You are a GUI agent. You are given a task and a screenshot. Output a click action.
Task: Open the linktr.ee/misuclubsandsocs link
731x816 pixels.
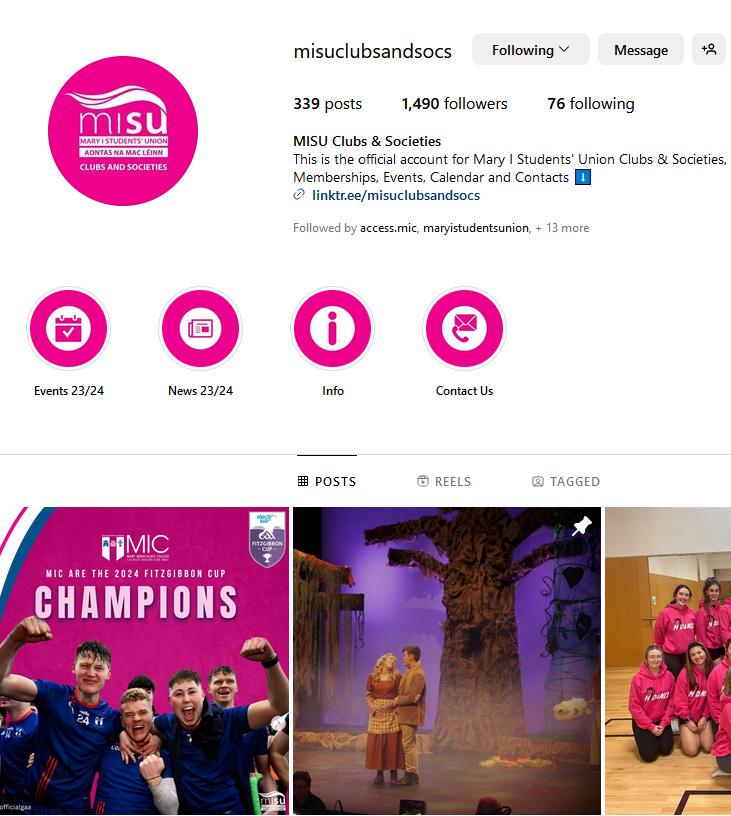(396, 195)
